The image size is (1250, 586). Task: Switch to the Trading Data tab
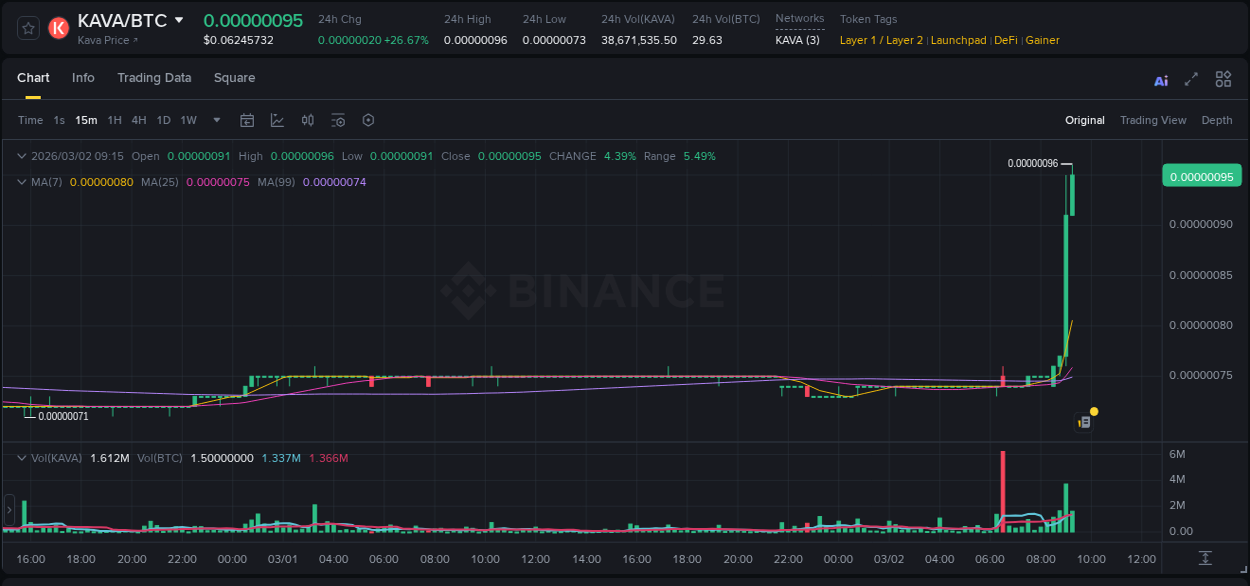154,78
